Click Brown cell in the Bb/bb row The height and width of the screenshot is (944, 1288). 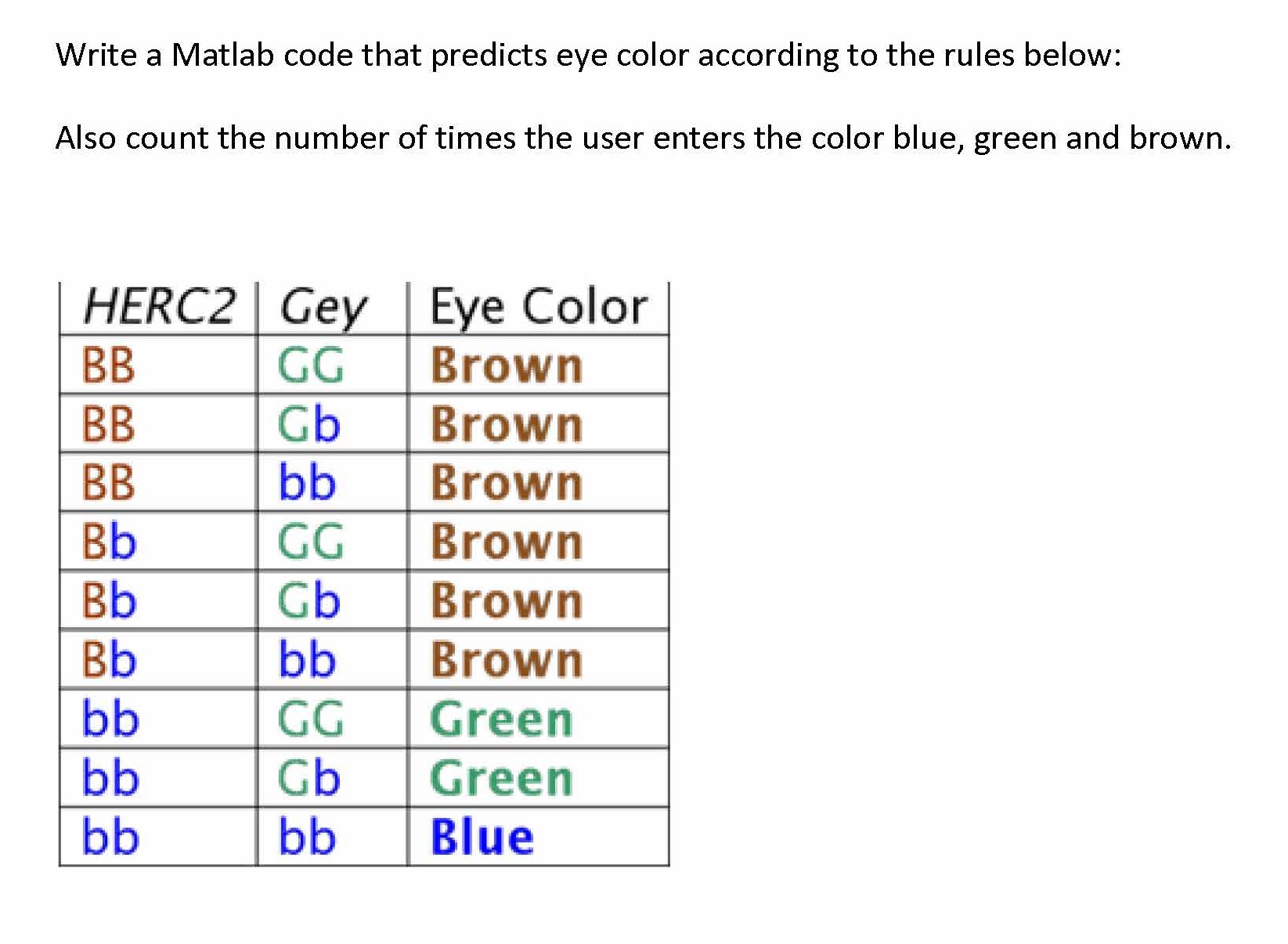507,660
